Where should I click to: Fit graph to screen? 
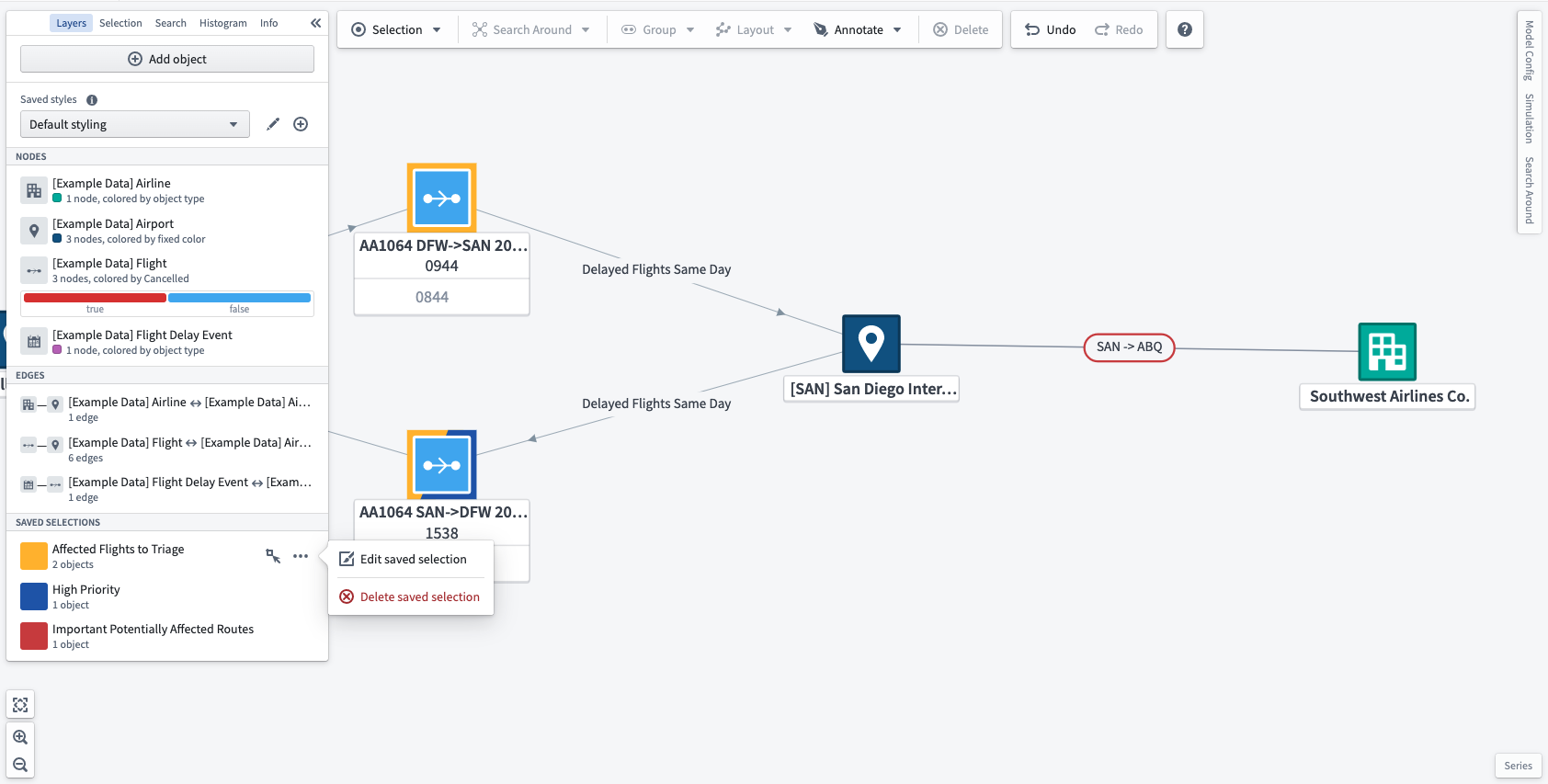coord(20,705)
